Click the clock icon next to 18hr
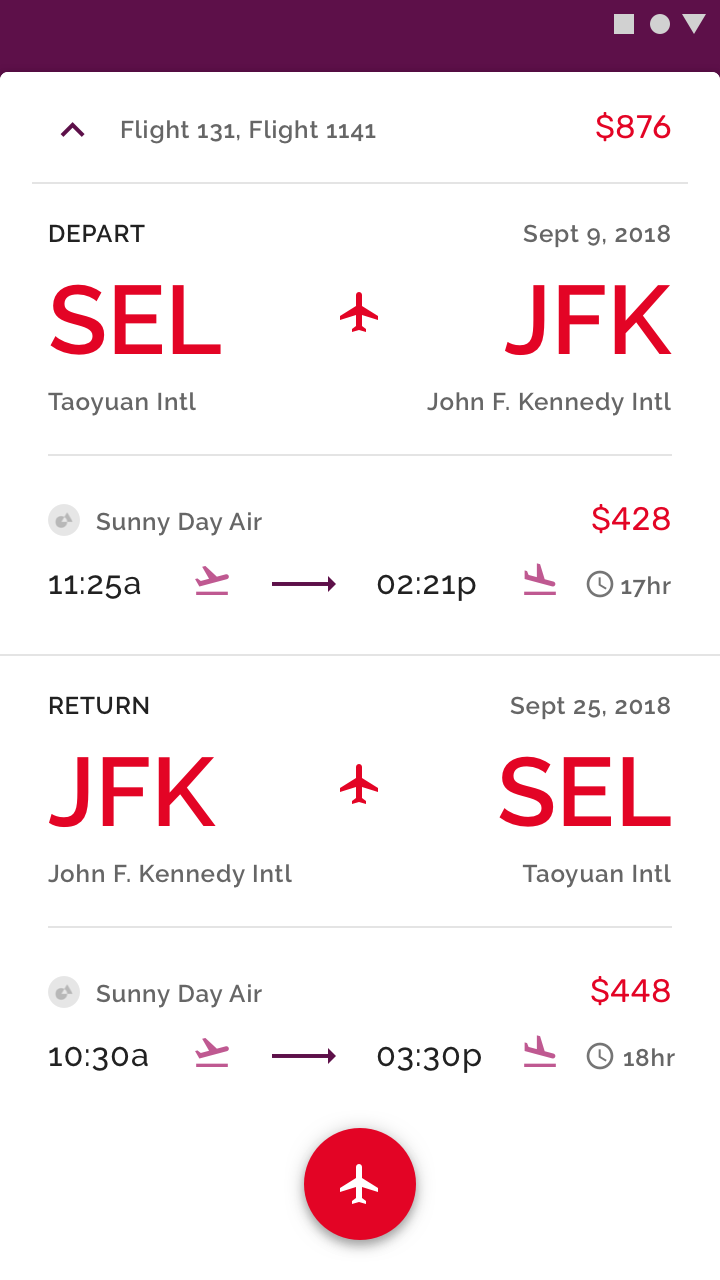The width and height of the screenshot is (720, 1280). pyautogui.click(x=600, y=1056)
